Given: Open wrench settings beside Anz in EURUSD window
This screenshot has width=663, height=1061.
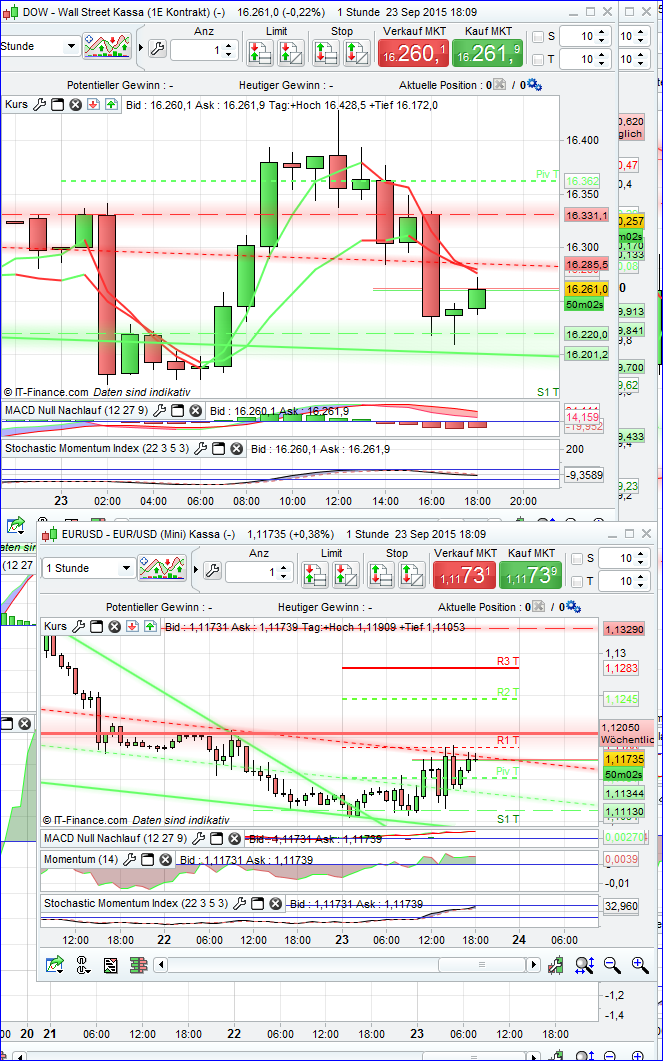Looking at the screenshot, I should 212,570.
